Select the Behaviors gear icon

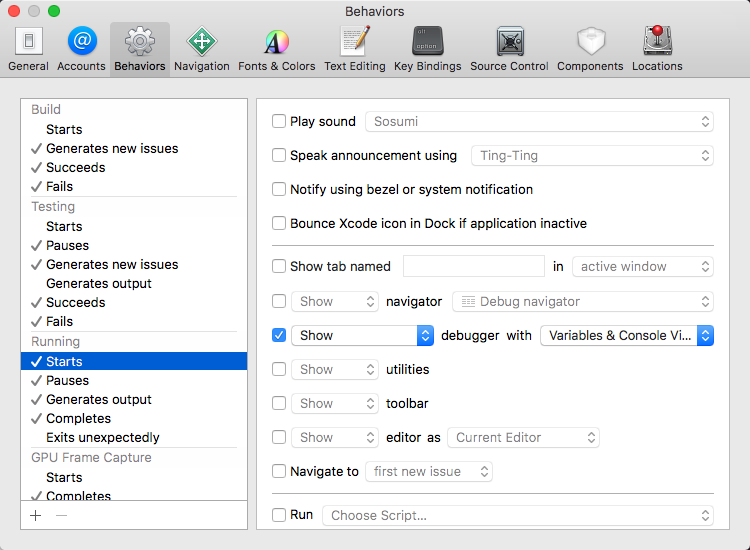[140, 41]
